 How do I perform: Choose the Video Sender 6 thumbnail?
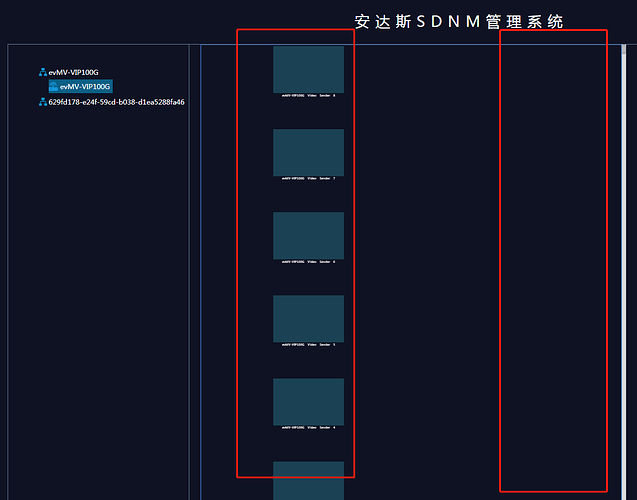308,235
